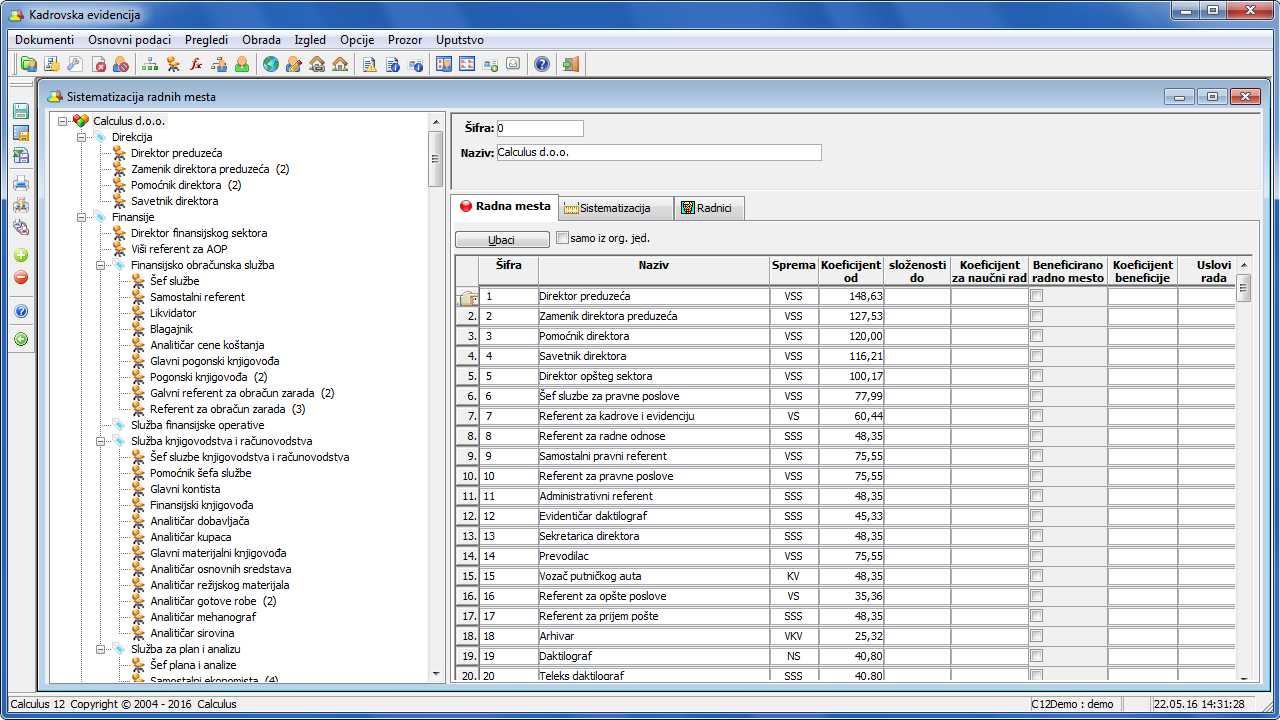Select Glavni kontista tree item

pos(185,489)
